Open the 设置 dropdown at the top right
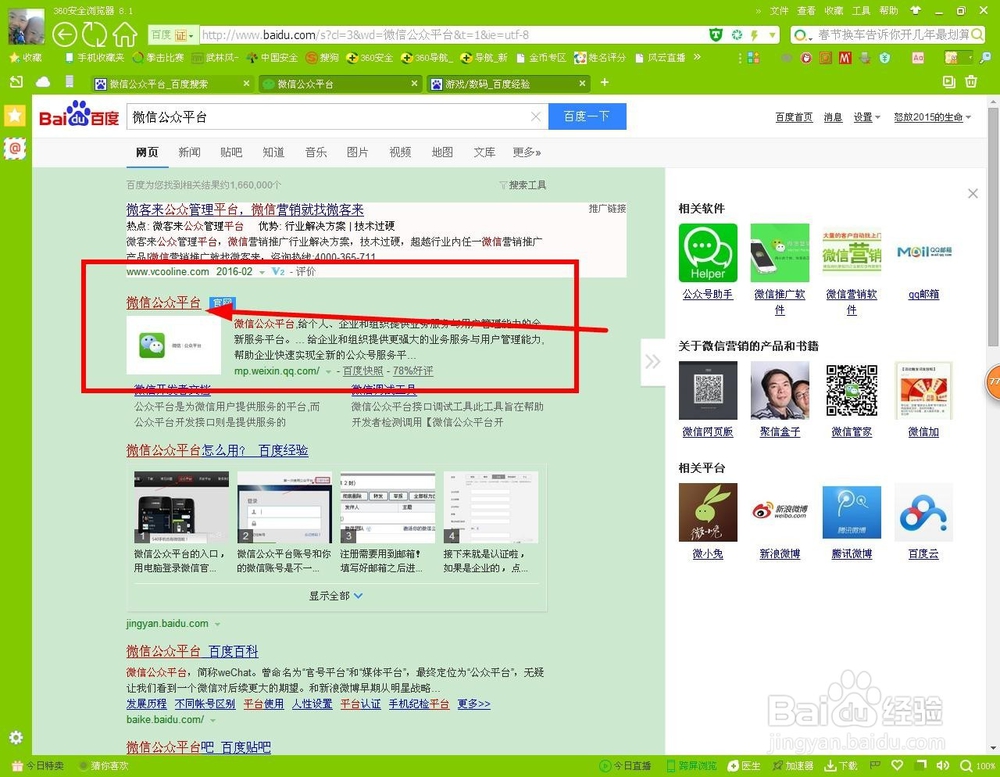This screenshot has height=777, width=1000. pyautogui.click(x=867, y=117)
